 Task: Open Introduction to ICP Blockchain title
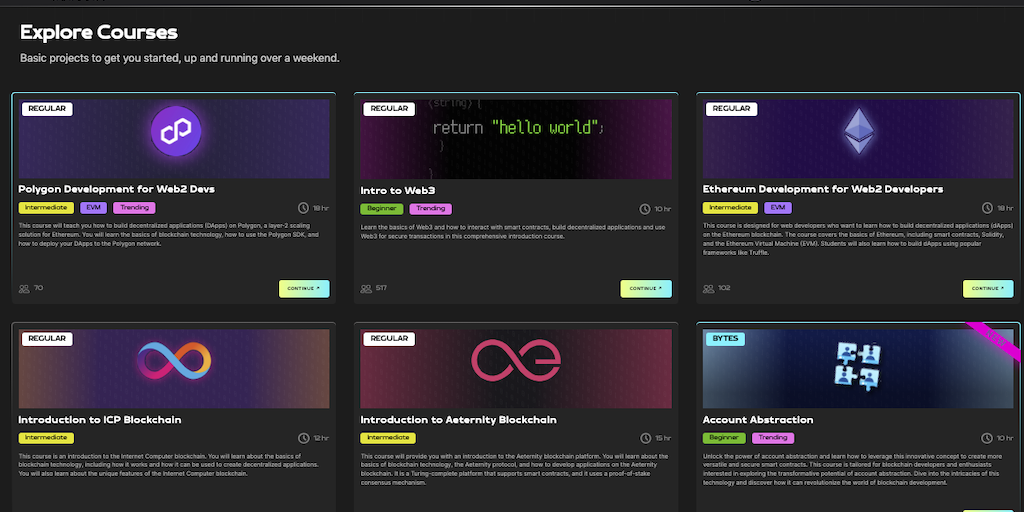pos(100,419)
